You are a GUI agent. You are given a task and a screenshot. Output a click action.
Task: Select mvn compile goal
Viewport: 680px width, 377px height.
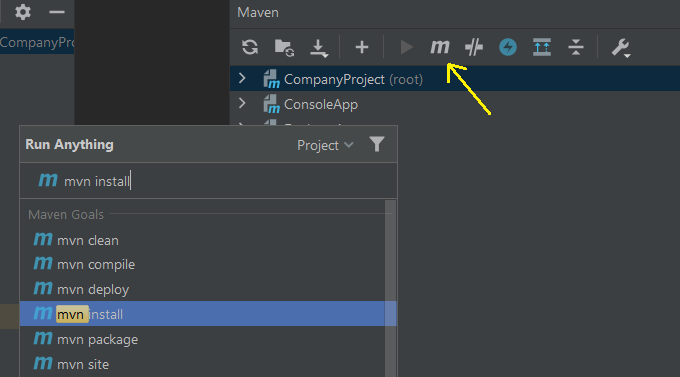(x=203, y=264)
